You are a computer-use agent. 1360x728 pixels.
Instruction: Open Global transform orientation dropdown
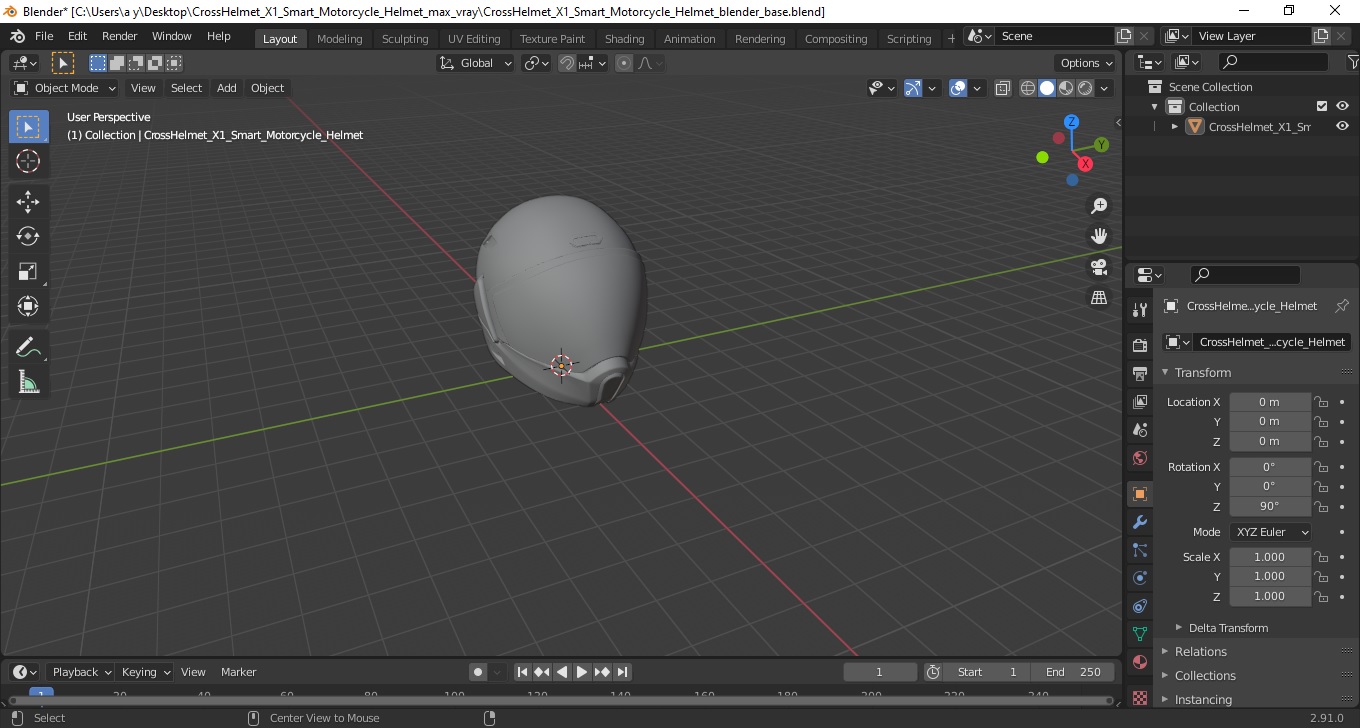[475, 63]
